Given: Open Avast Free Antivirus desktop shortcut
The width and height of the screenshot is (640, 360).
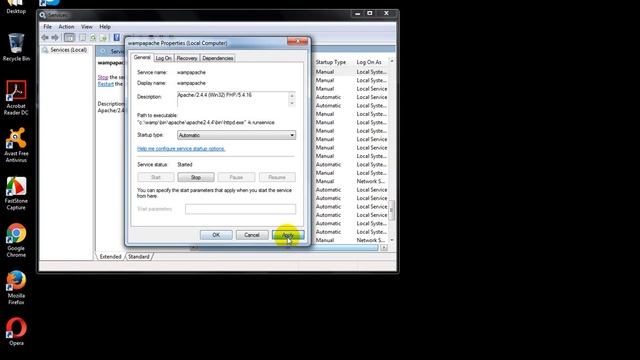Looking at the screenshot, I should (x=16, y=145).
